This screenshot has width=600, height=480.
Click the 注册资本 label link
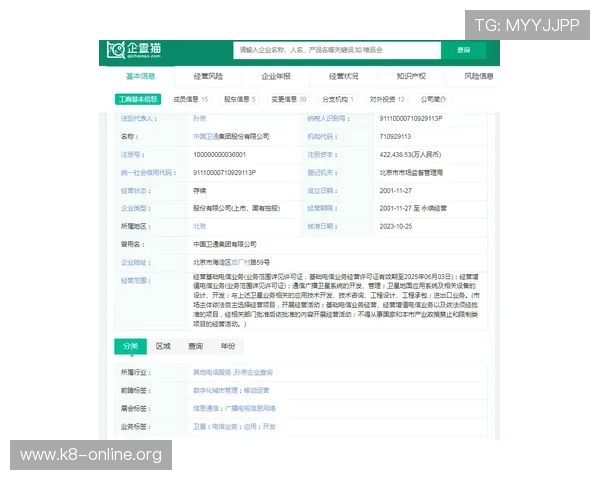pos(322,155)
